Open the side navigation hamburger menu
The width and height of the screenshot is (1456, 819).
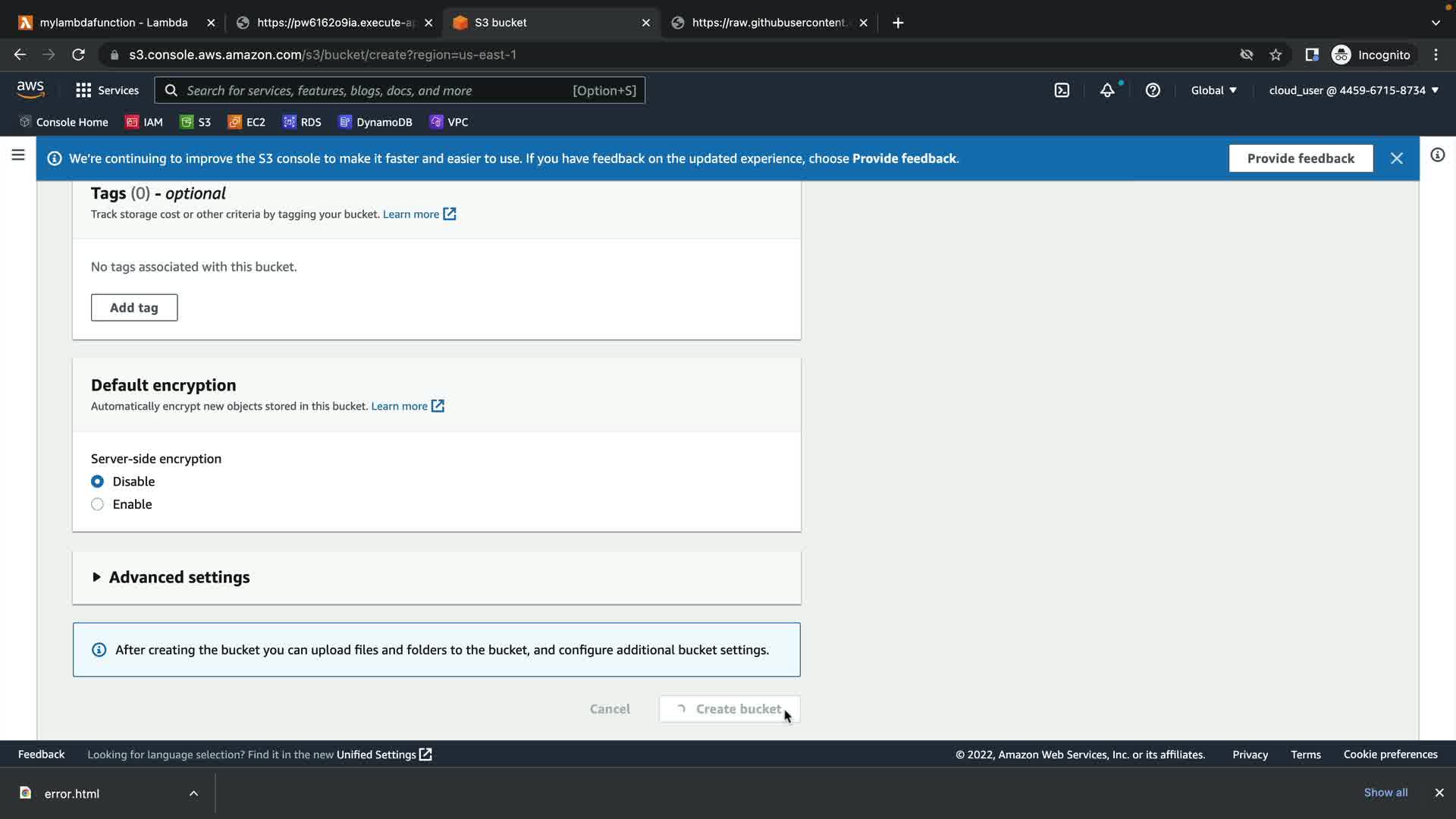pyautogui.click(x=18, y=155)
